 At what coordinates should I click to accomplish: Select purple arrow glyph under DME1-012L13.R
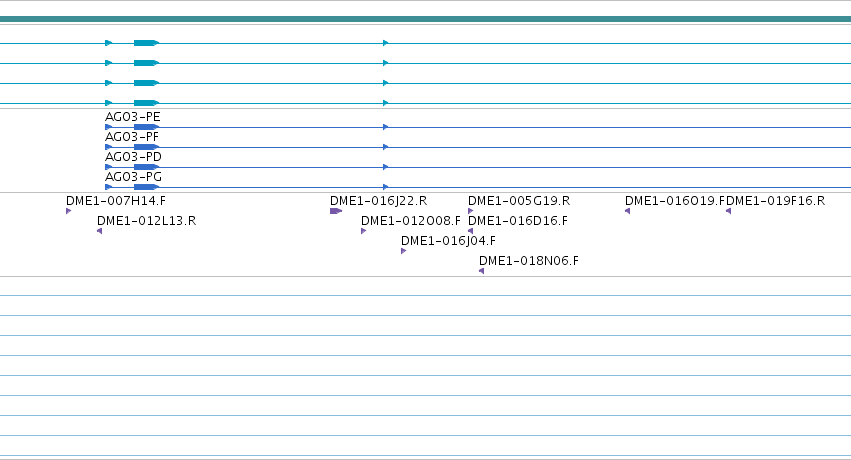coord(99,231)
